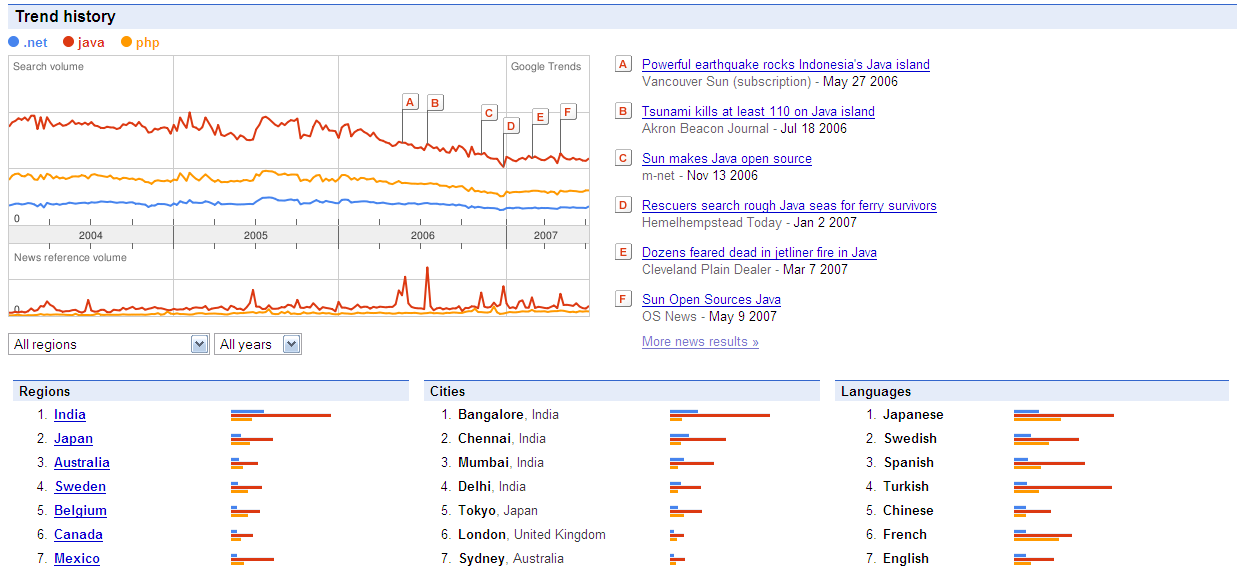Select Belgium in the Regions list

[80, 510]
